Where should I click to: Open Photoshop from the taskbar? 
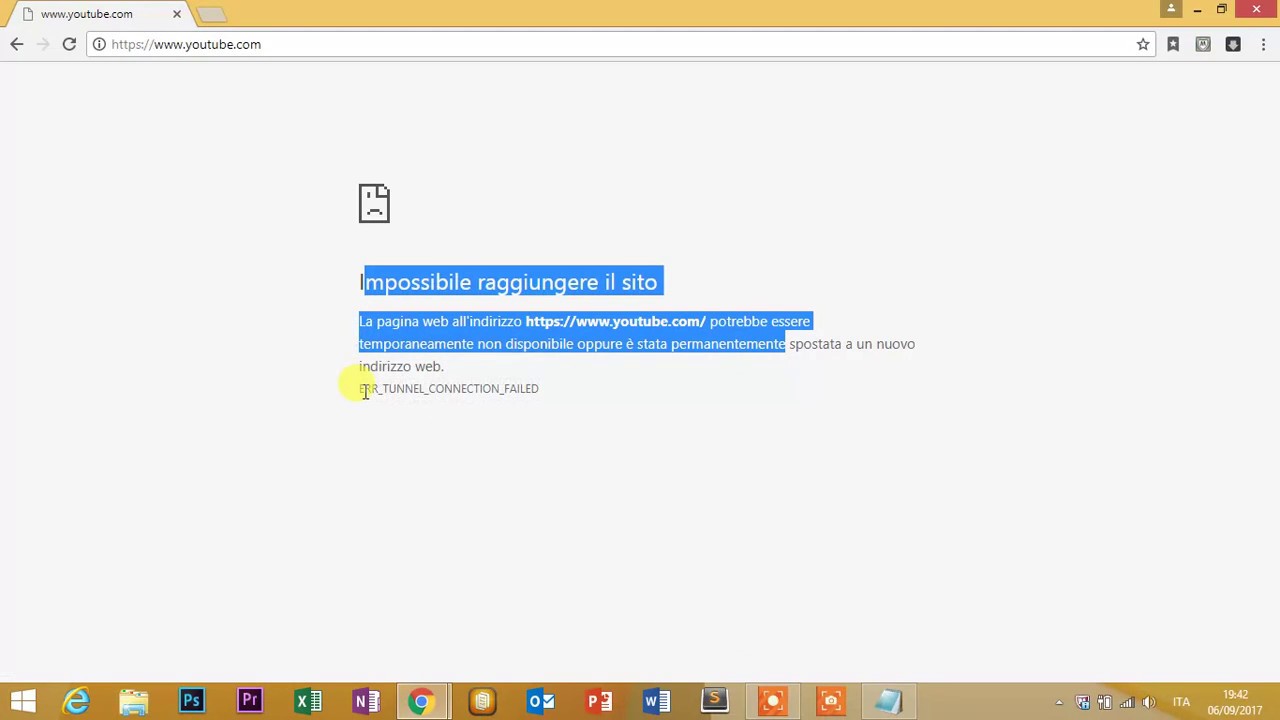point(192,701)
